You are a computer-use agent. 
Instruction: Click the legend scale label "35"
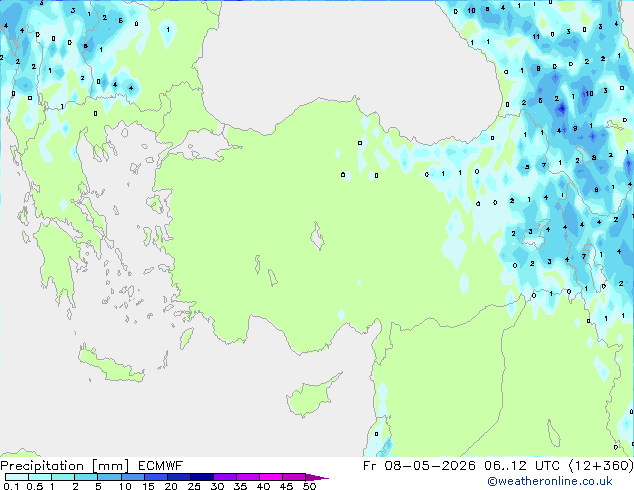[240, 486]
